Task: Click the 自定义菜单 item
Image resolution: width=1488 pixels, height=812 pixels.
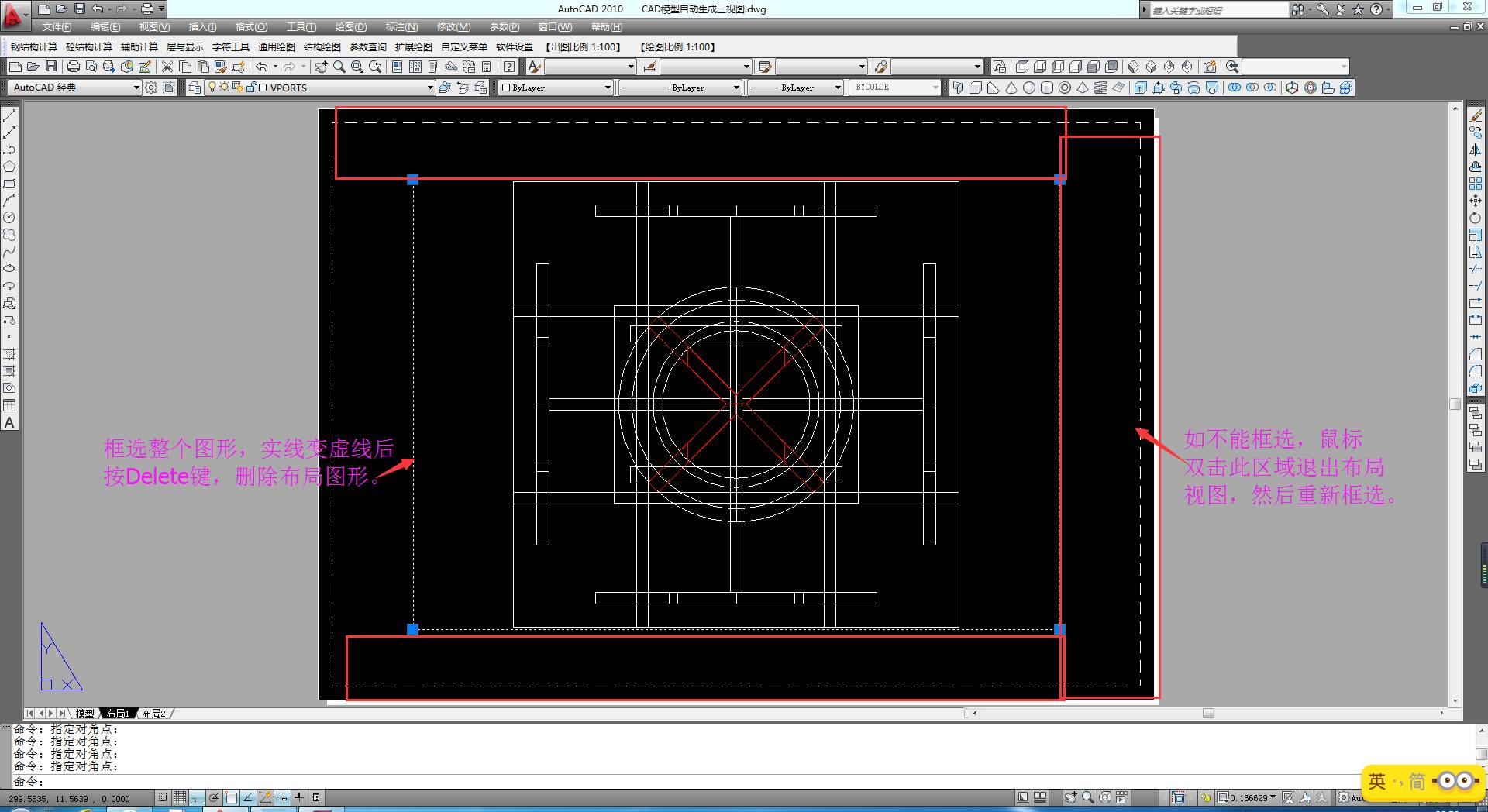Action: (464, 47)
